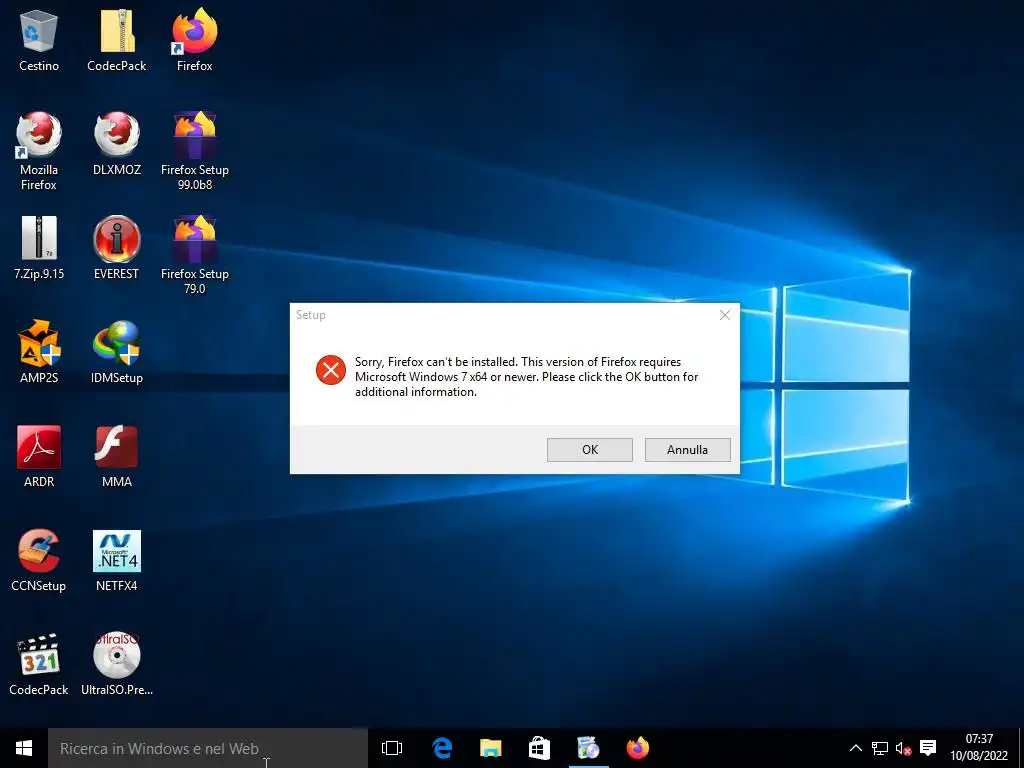
Task: Select the Mozilla Firefox desktop shortcut
Action: [39, 152]
